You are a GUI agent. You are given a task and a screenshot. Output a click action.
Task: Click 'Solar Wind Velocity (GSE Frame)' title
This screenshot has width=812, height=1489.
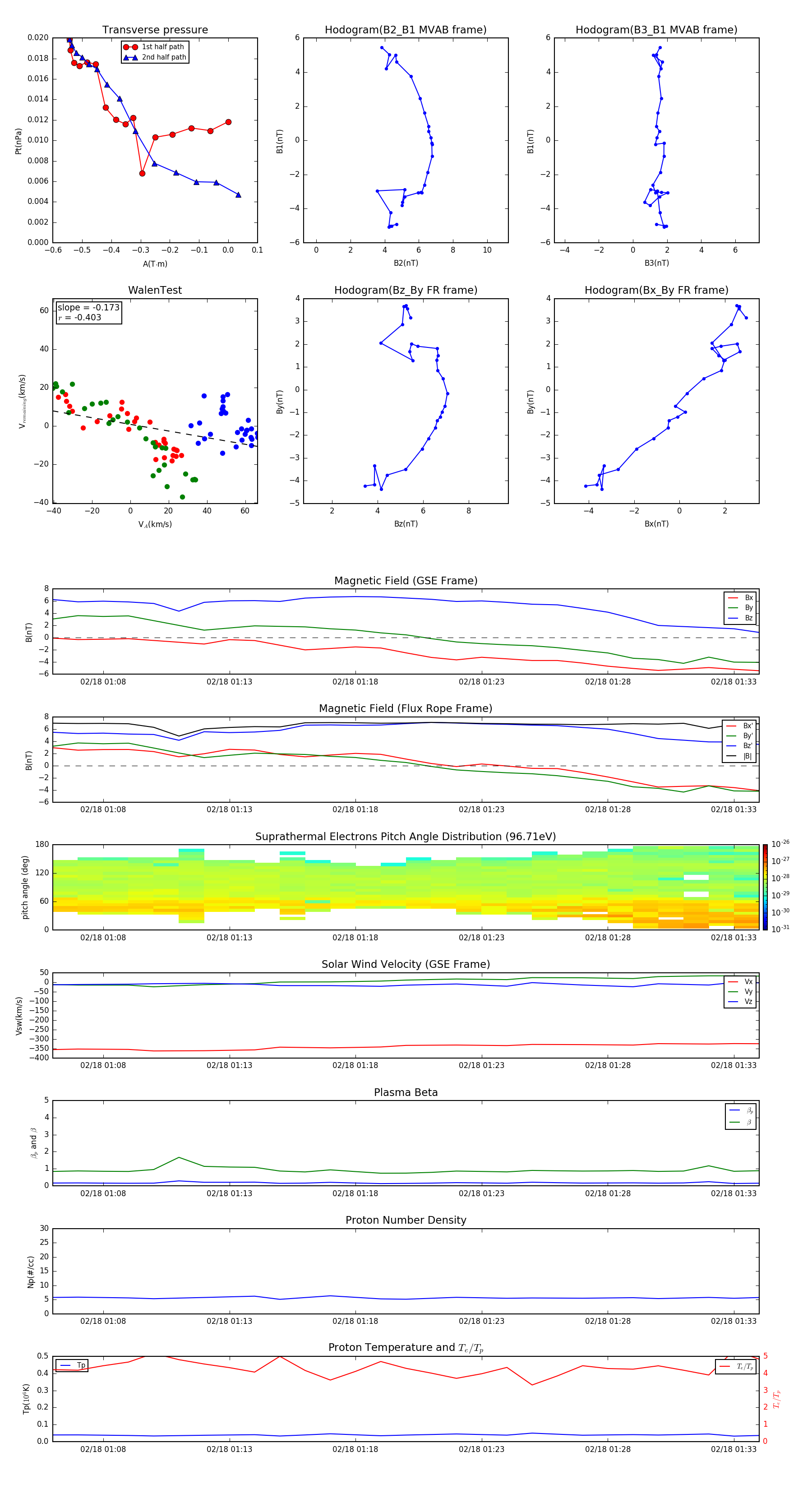(406, 965)
